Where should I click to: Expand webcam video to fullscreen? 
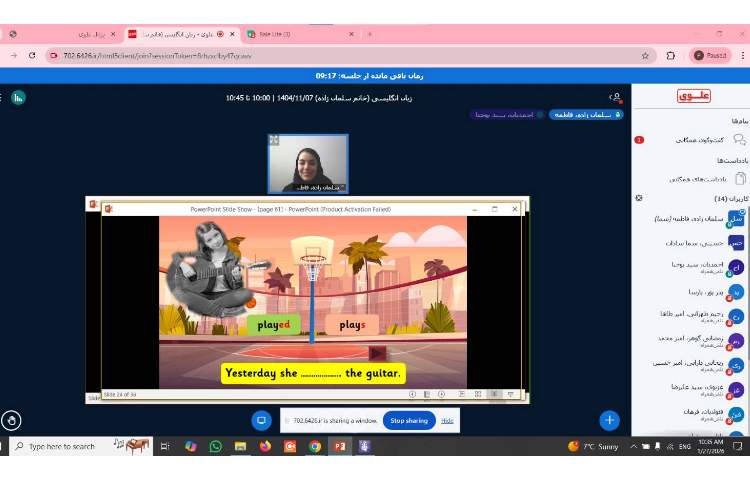click(274, 141)
